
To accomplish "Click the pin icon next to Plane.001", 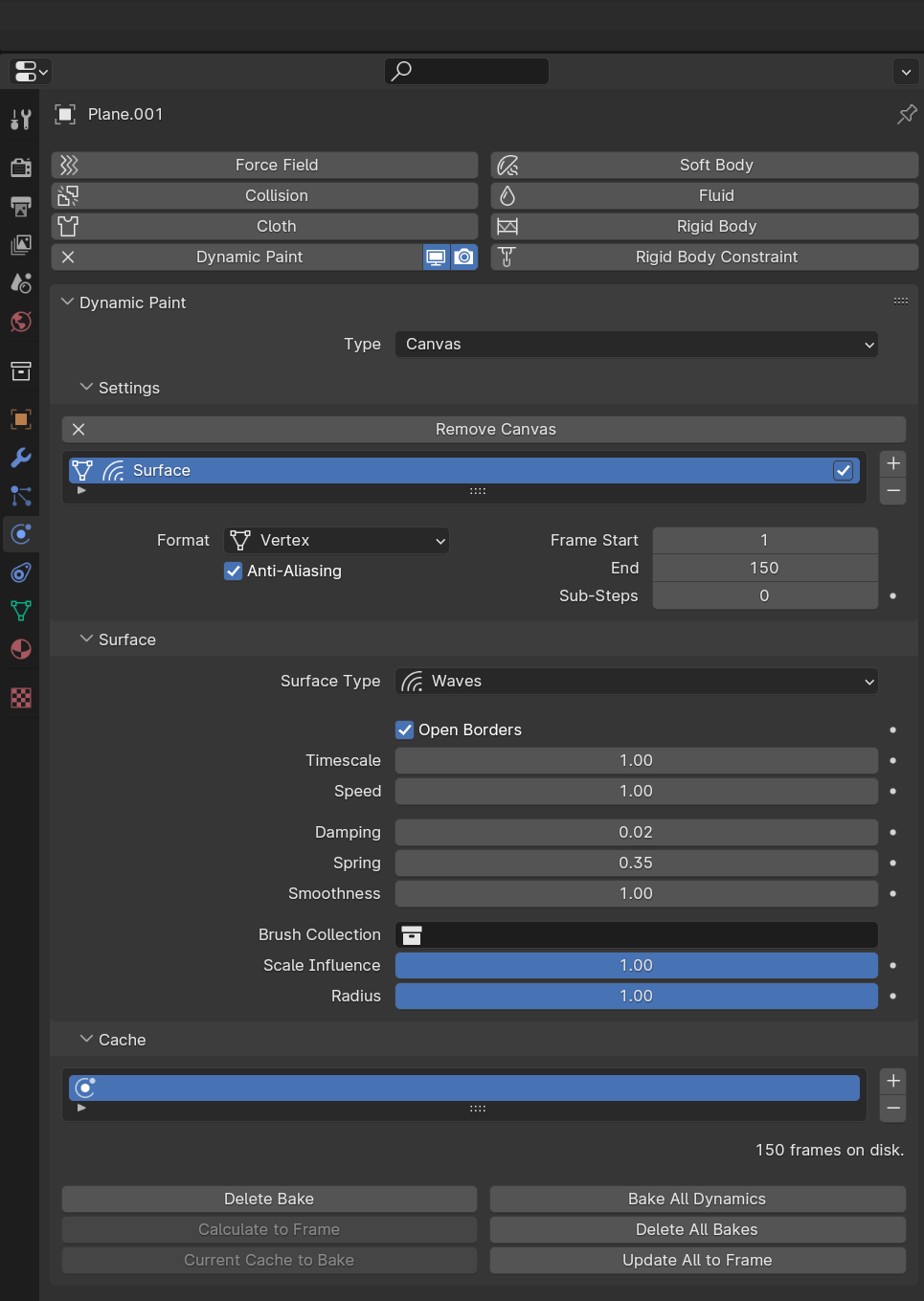I will click(906, 115).
